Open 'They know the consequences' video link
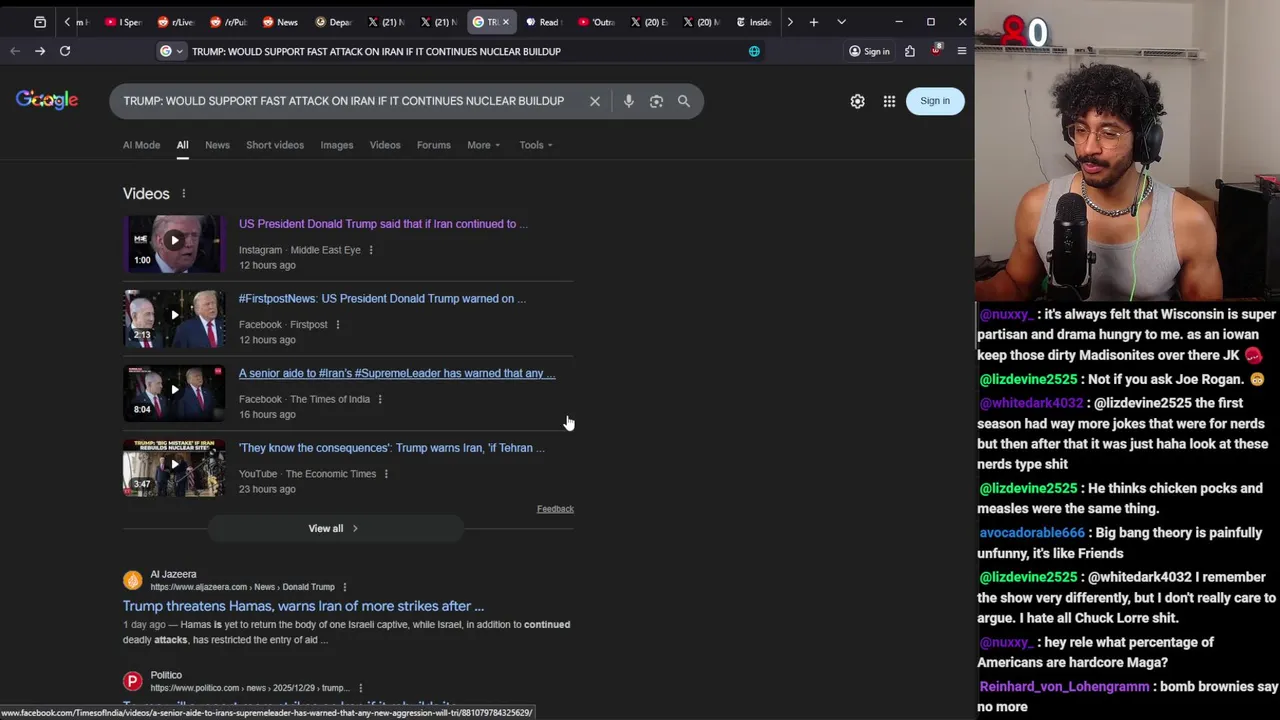Viewport: 1280px width, 720px height. tap(392, 448)
